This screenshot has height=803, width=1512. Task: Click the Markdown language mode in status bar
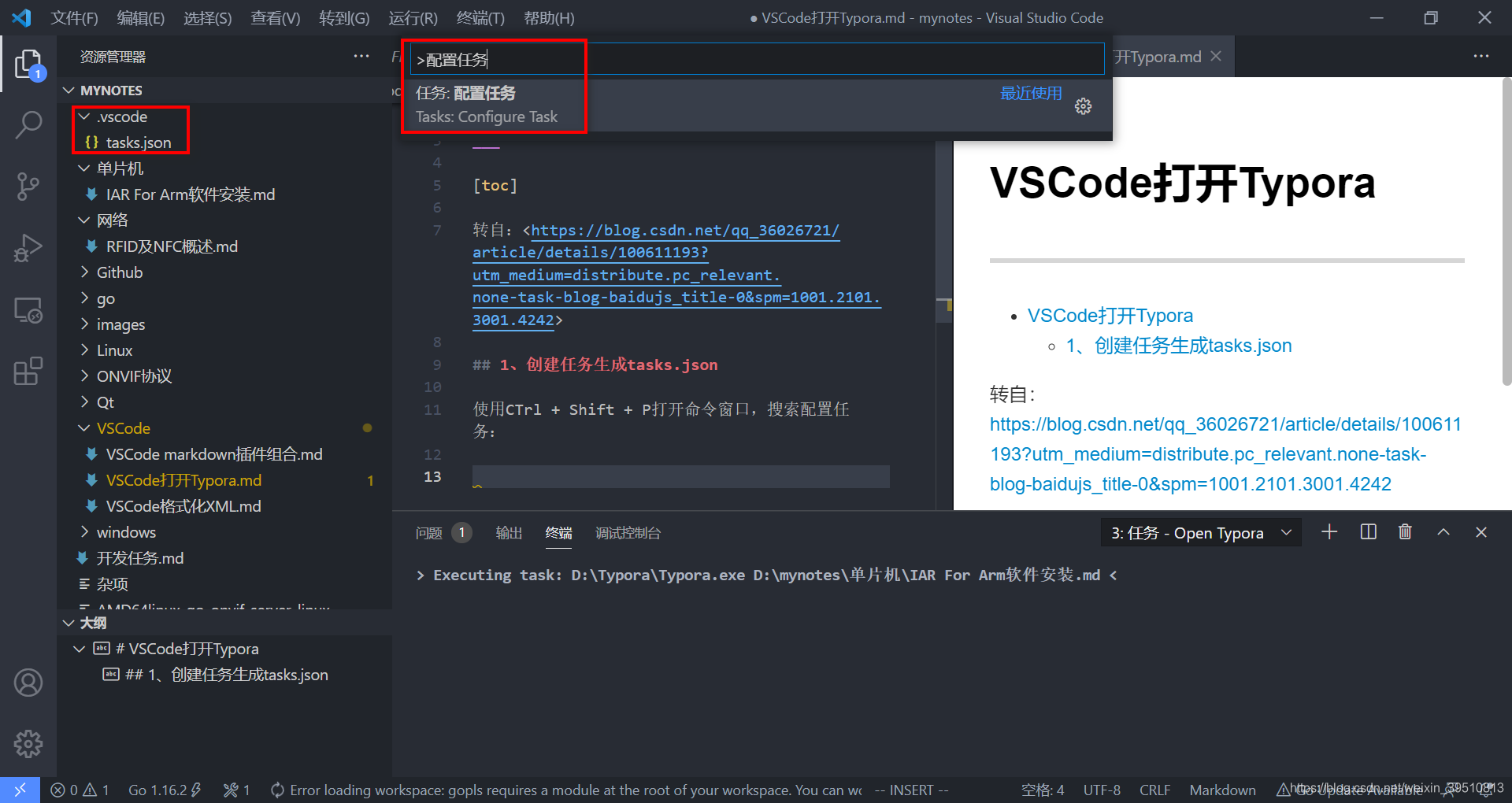(x=1222, y=790)
